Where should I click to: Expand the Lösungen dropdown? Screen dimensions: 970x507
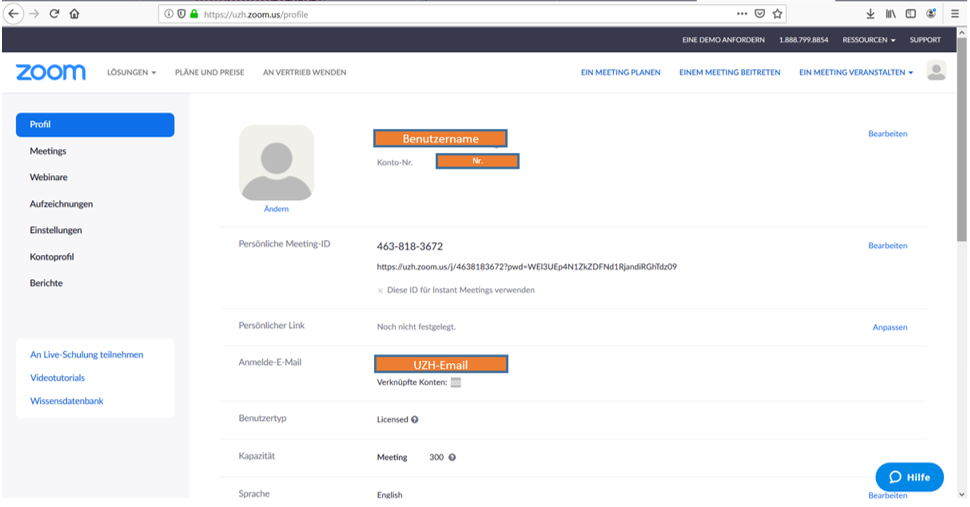pos(132,73)
